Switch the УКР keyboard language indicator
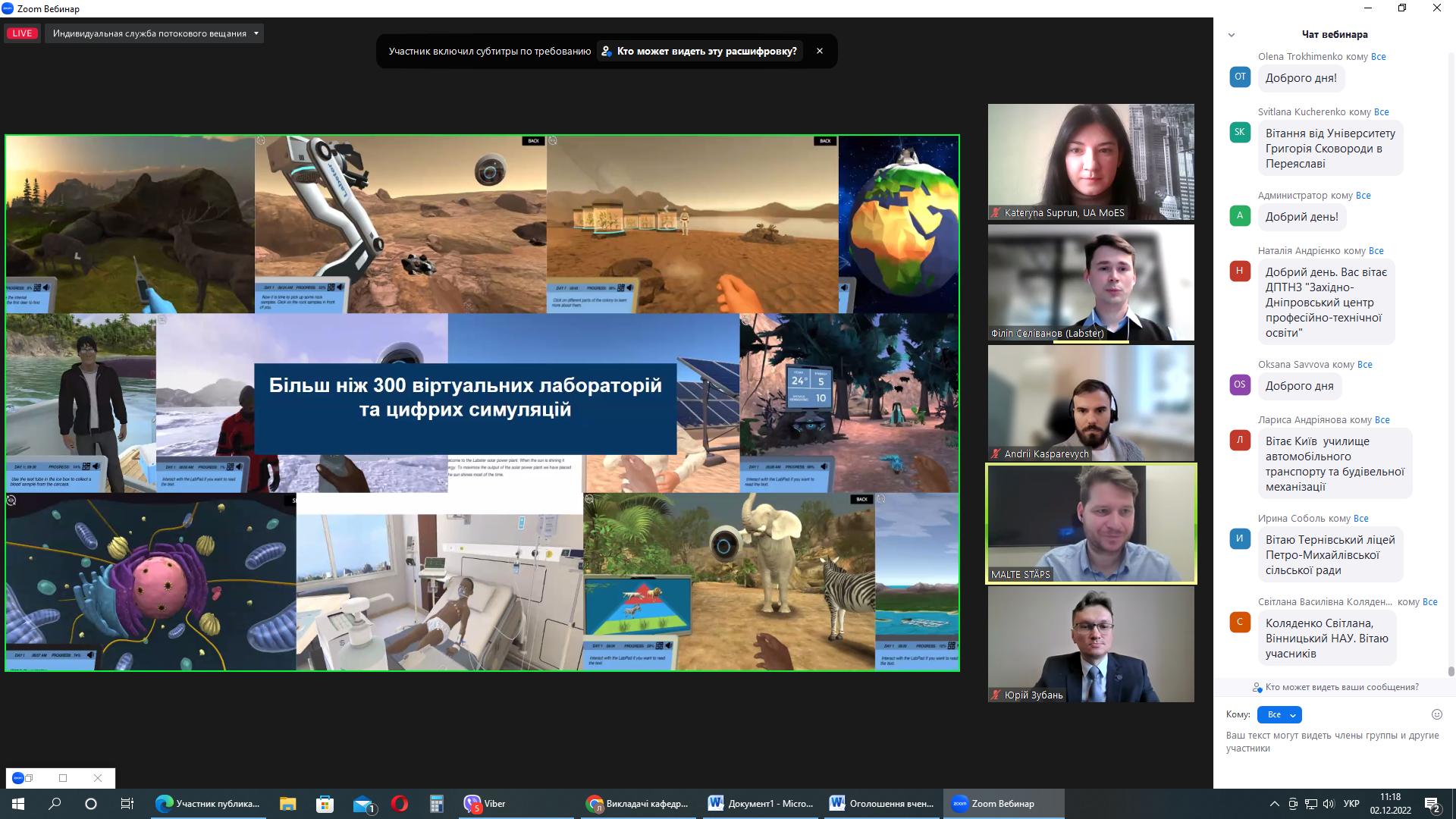1456x819 pixels. (x=1351, y=804)
